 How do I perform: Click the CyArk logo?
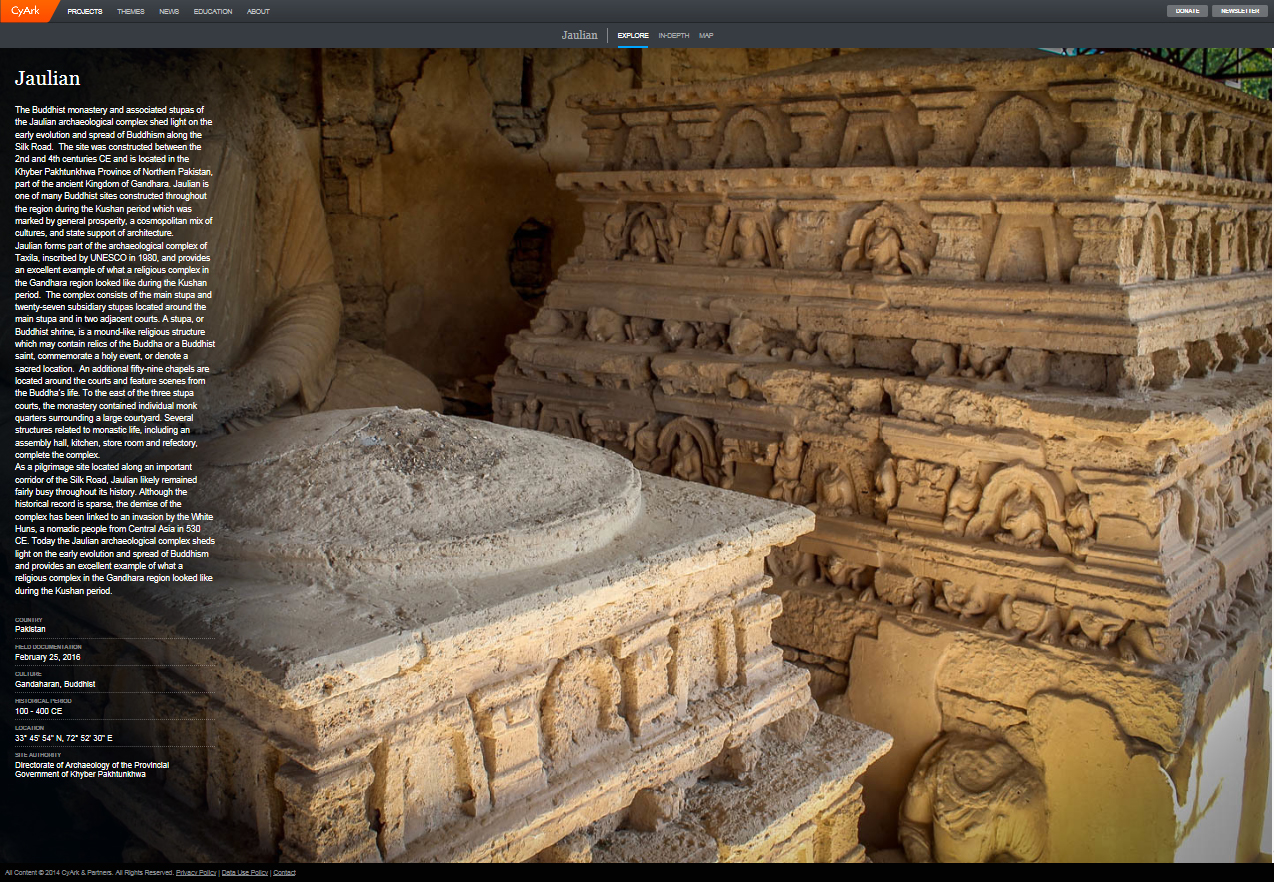pos(24,11)
